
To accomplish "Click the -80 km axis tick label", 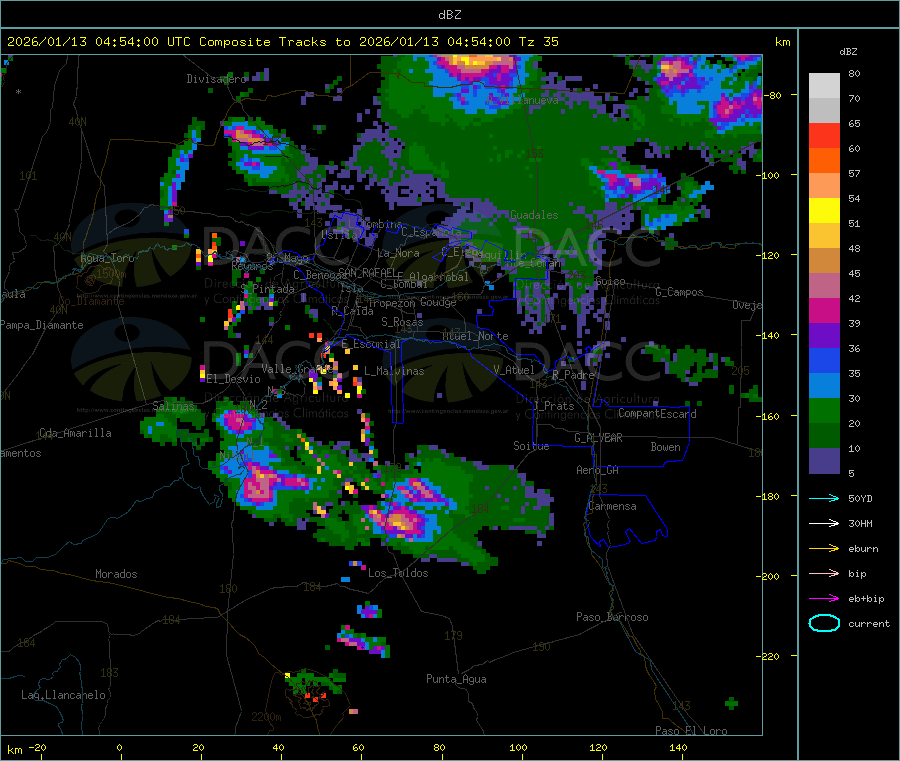I will [773, 95].
